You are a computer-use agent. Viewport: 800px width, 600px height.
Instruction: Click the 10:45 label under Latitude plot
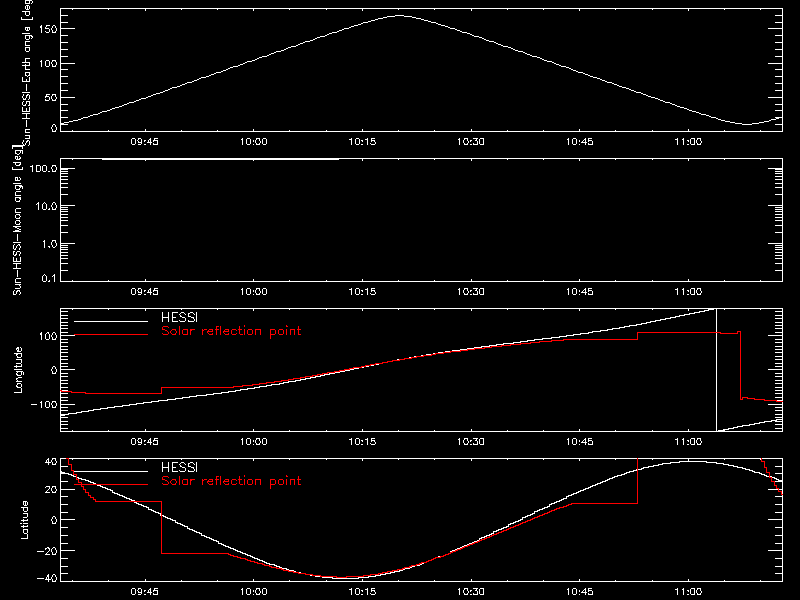click(580, 592)
